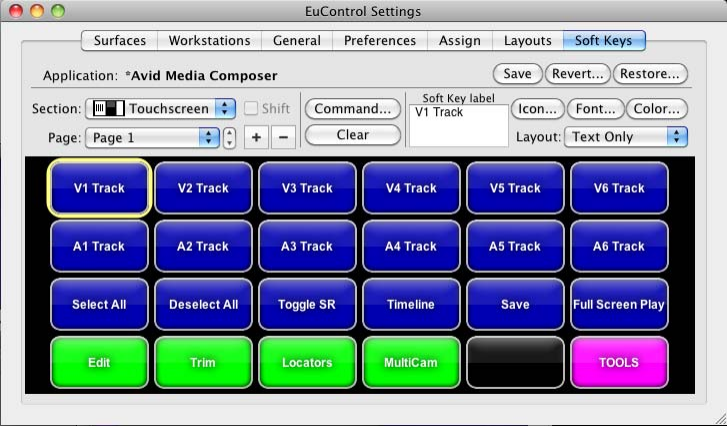
Task: Toggle the Shift checkbox
Action: 251,108
